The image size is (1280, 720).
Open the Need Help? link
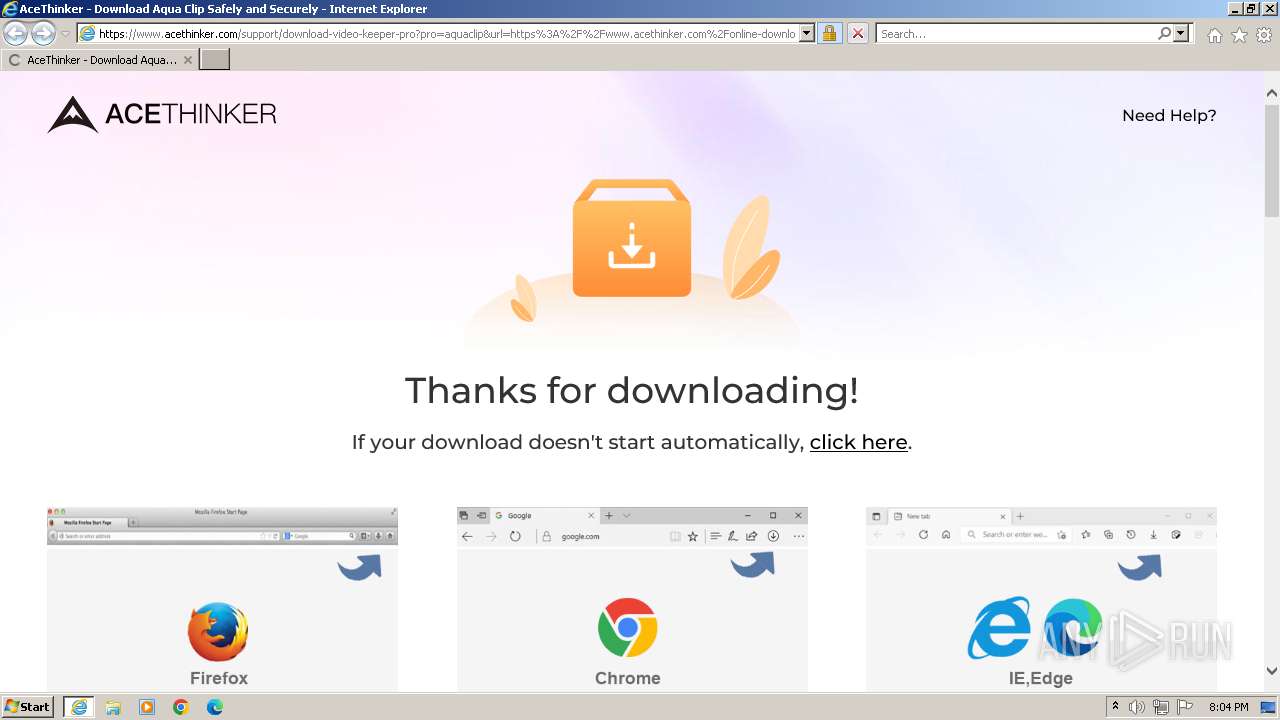[1169, 115]
